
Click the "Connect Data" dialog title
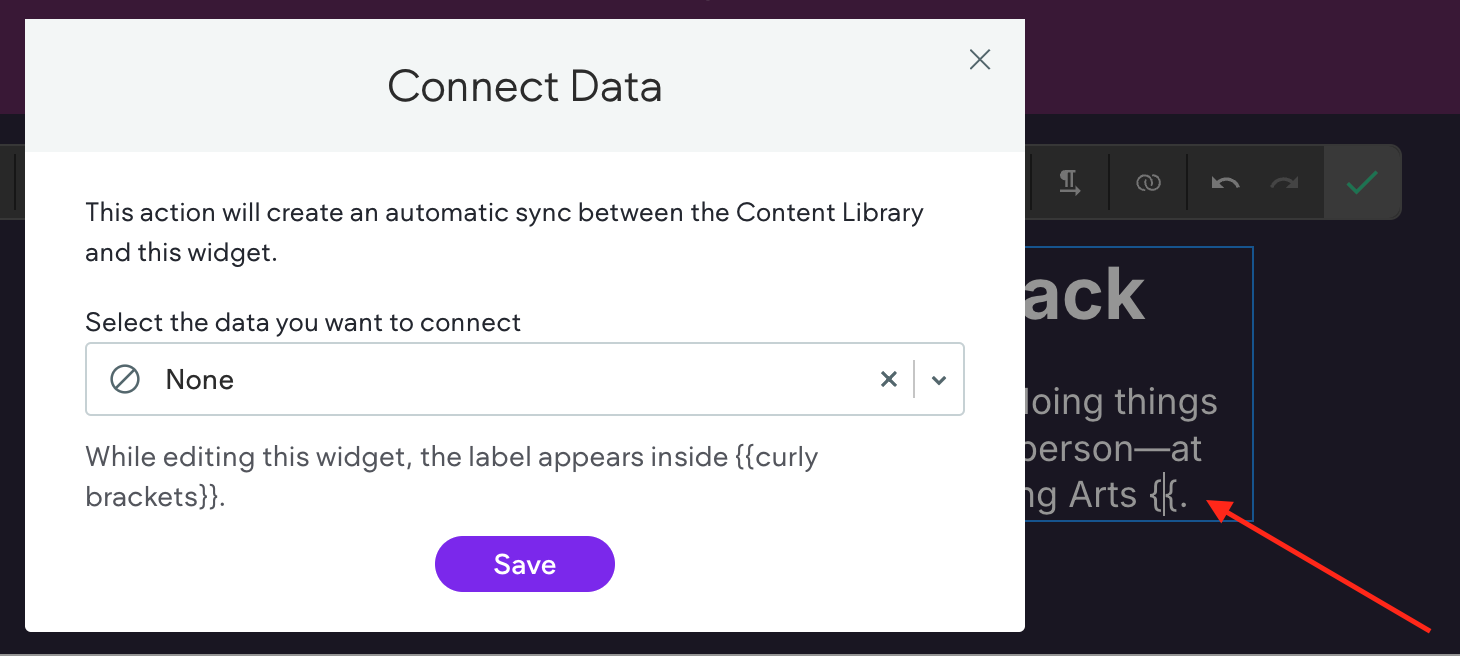click(524, 86)
